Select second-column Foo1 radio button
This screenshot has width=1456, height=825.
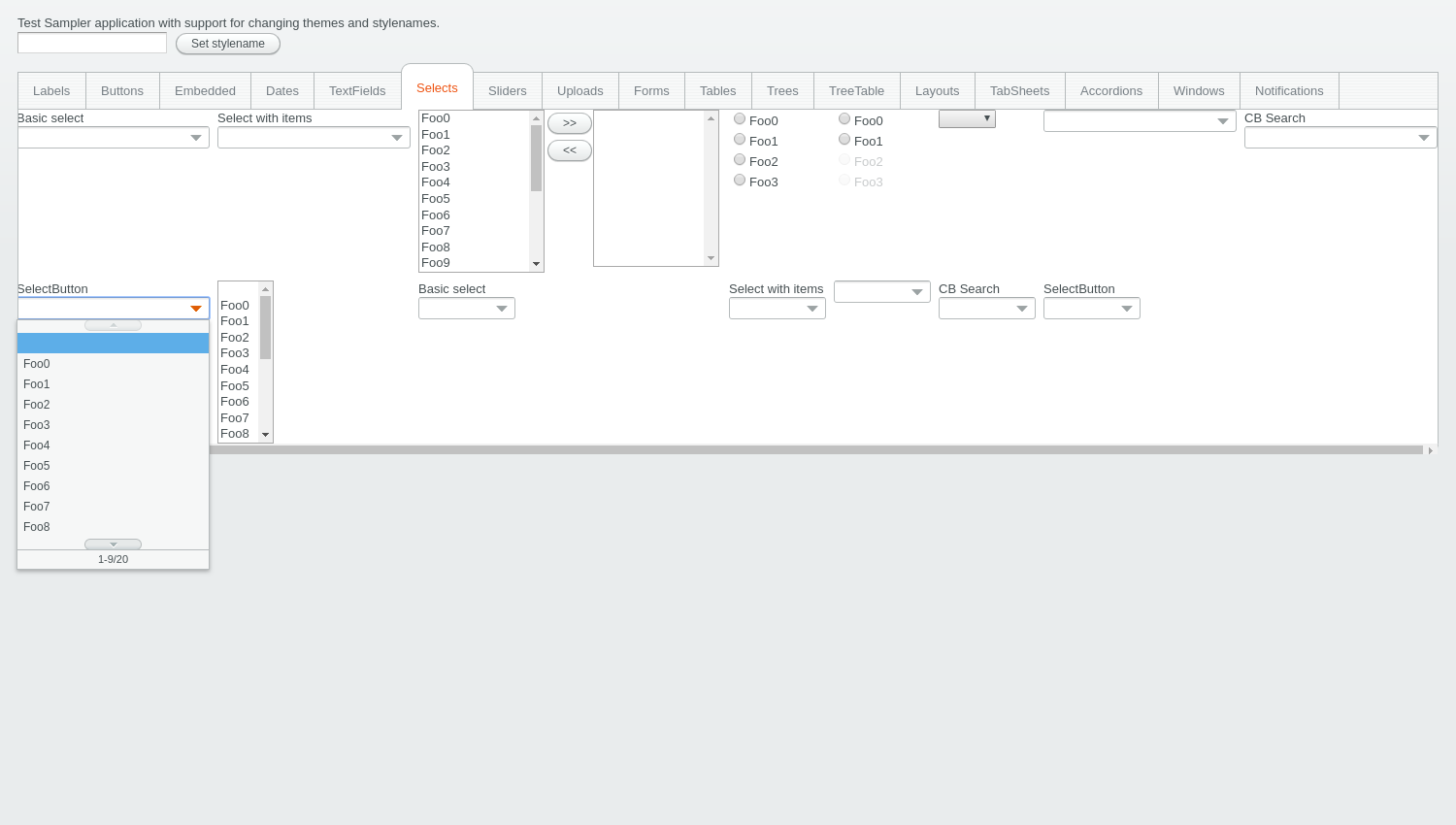[x=844, y=140]
